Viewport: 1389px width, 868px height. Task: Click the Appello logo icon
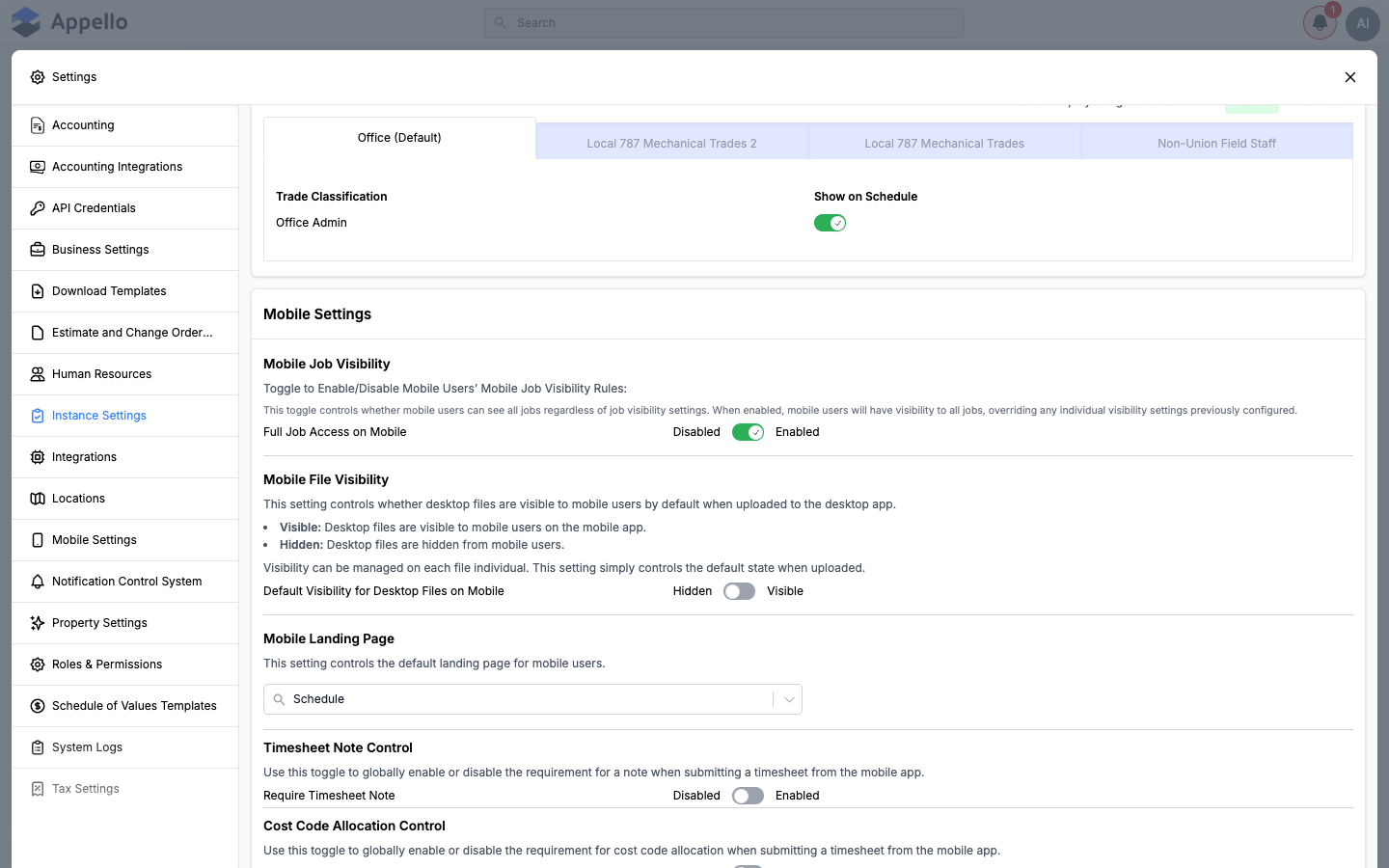click(x=26, y=22)
